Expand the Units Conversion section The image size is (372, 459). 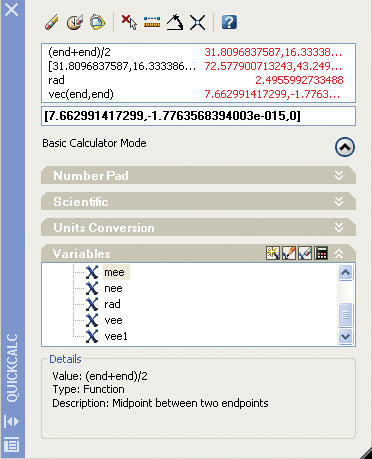click(x=339, y=227)
